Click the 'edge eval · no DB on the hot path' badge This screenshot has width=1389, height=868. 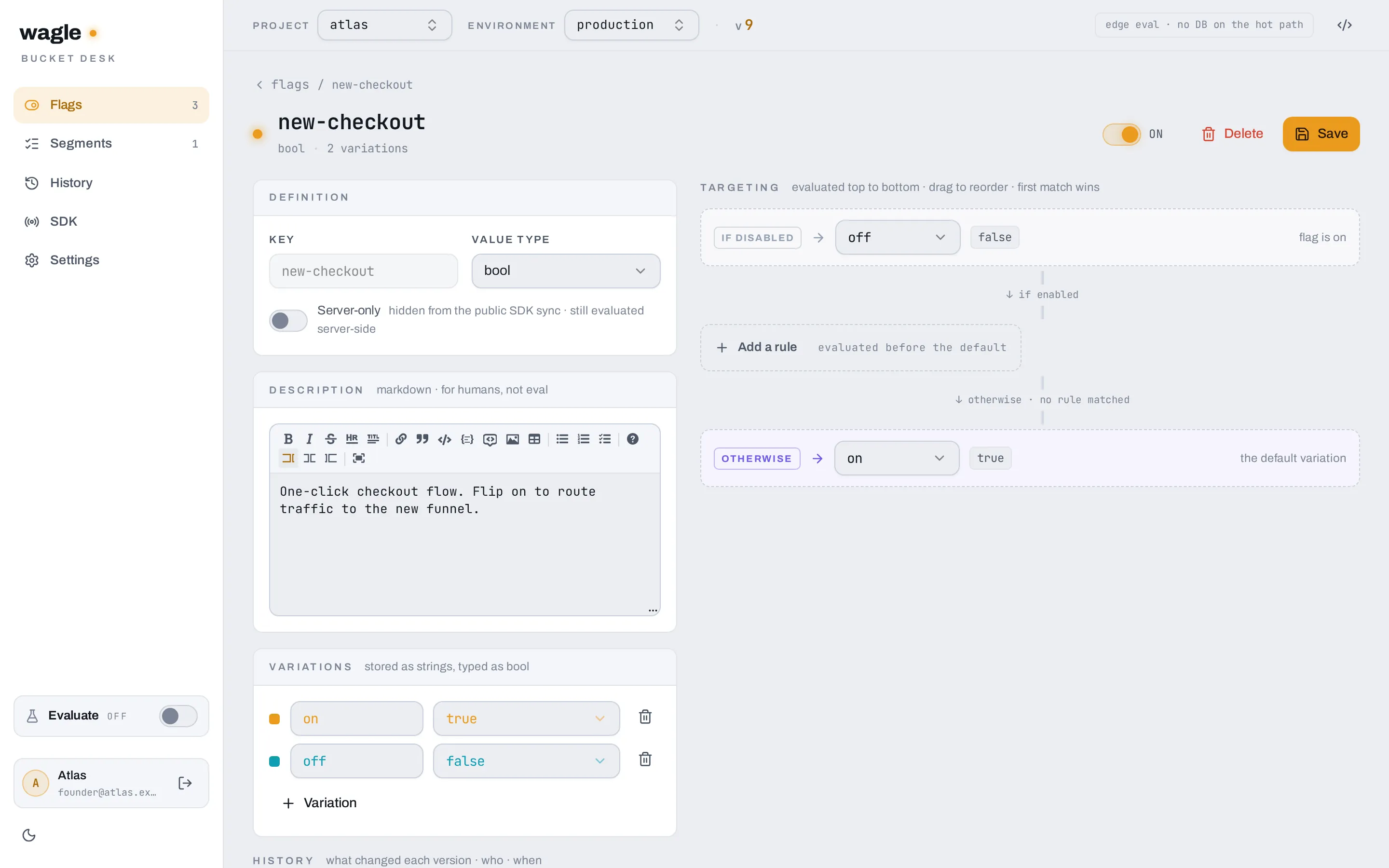click(x=1204, y=25)
